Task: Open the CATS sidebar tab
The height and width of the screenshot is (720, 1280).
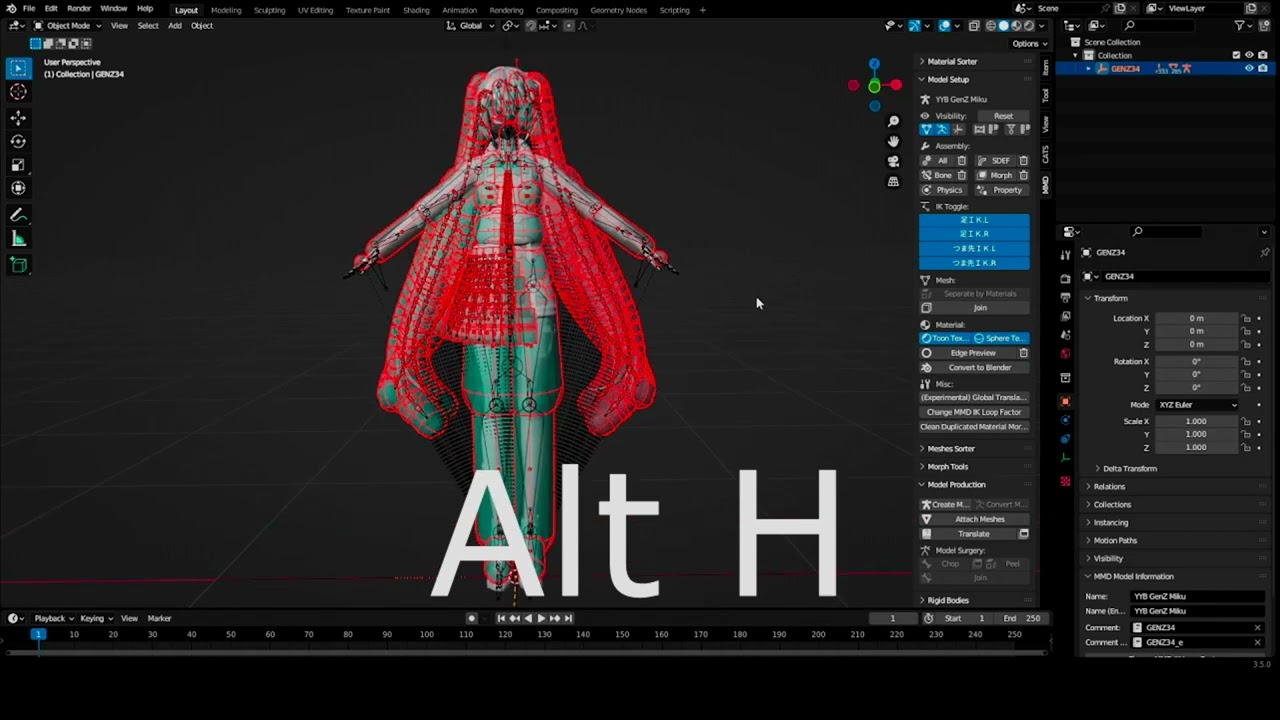Action: pyautogui.click(x=1046, y=154)
